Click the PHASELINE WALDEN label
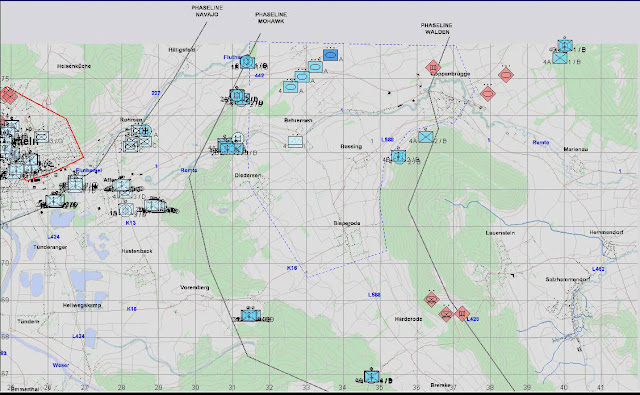The image size is (640, 395). click(x=437, y=29)
